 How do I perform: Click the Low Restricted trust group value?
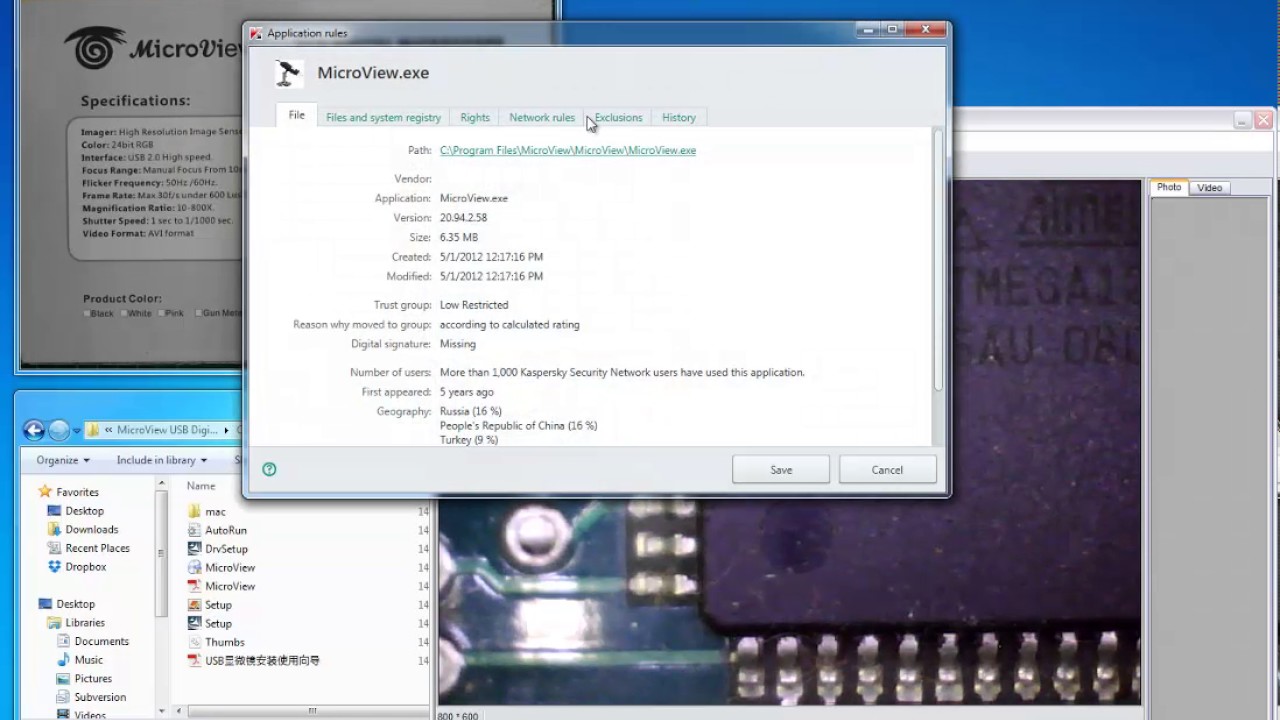tap(474, 304)
